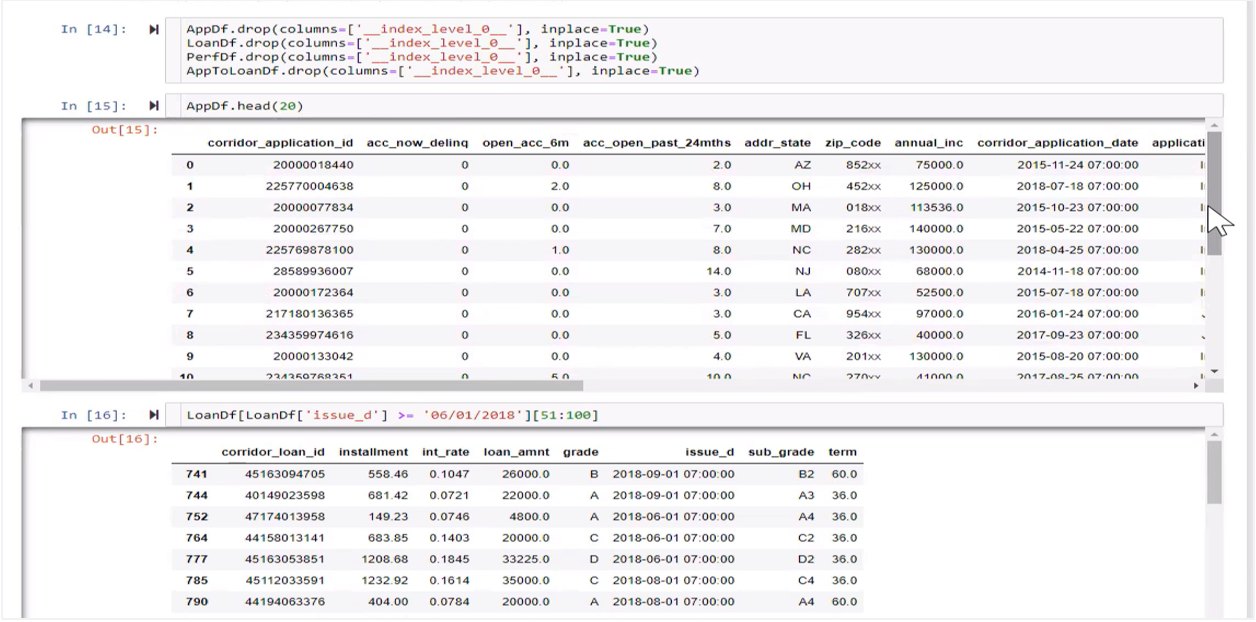Select the corridor_application_id column header
Image resolution: width=1256 pixels, height=622 pixels.
(280, 143)
